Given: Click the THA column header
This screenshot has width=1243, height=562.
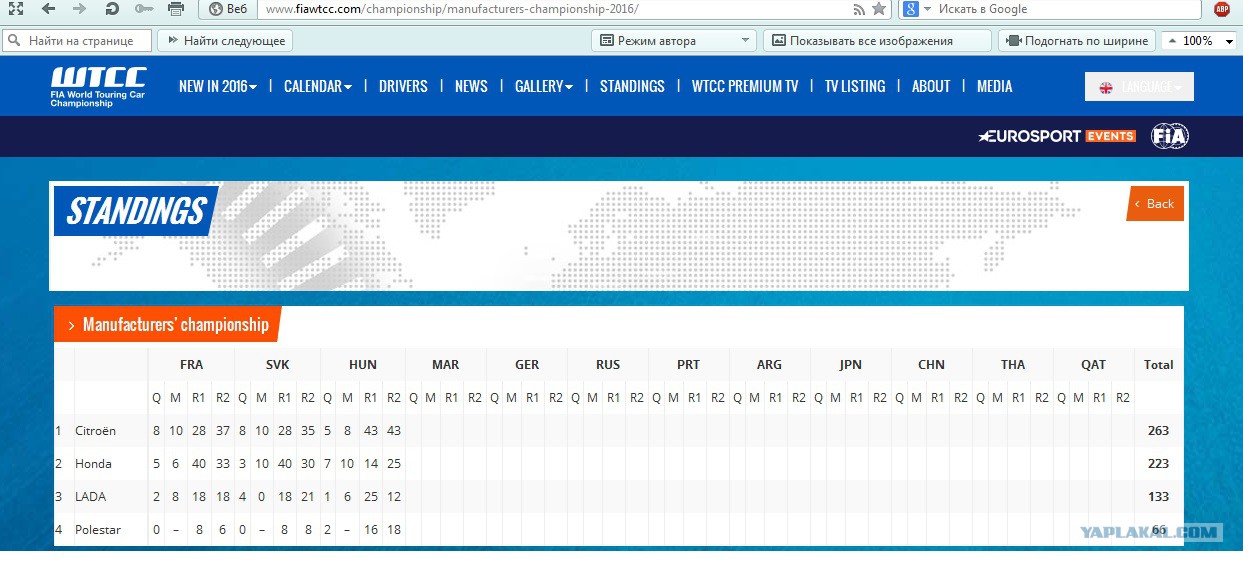Looking at the screenshot, I should 1013,364.
